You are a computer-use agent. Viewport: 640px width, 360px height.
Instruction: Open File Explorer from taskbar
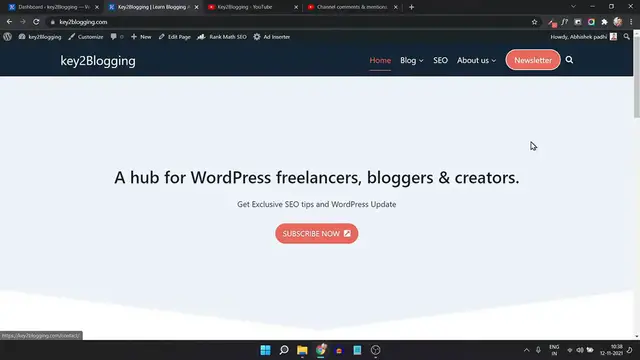(x=302, y=350)
